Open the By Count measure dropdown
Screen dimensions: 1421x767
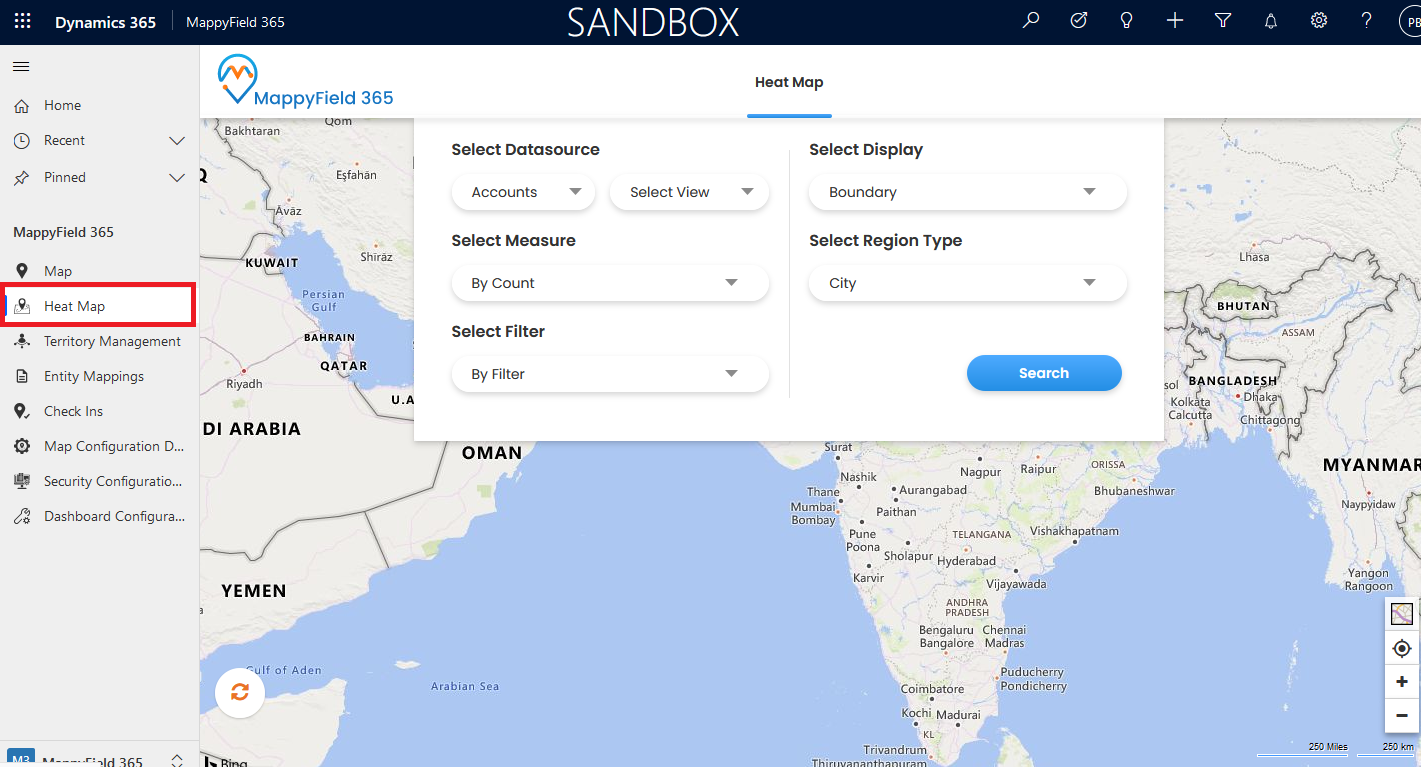[x=611, y=283]
